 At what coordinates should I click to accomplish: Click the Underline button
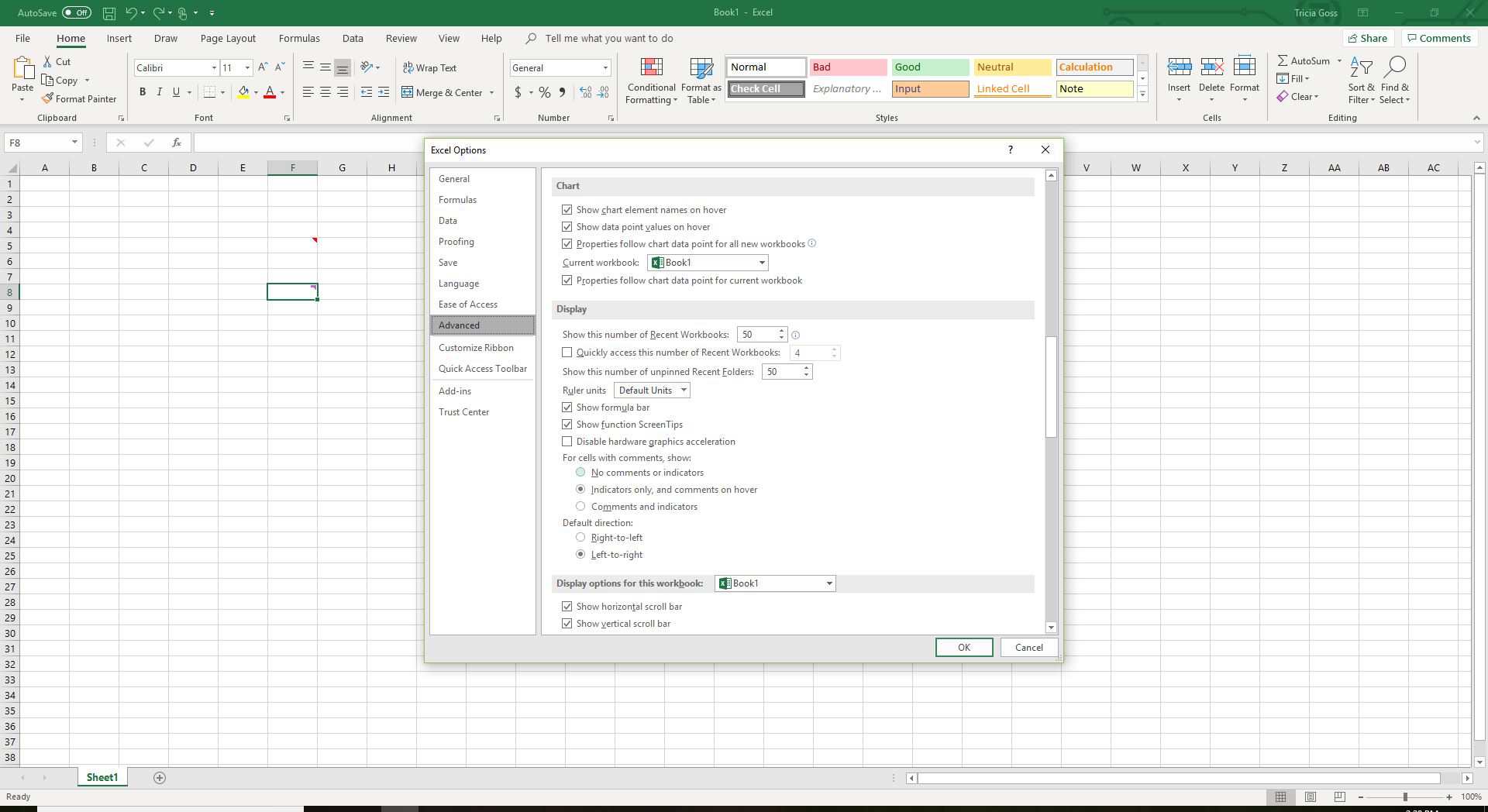coord(177,92)
